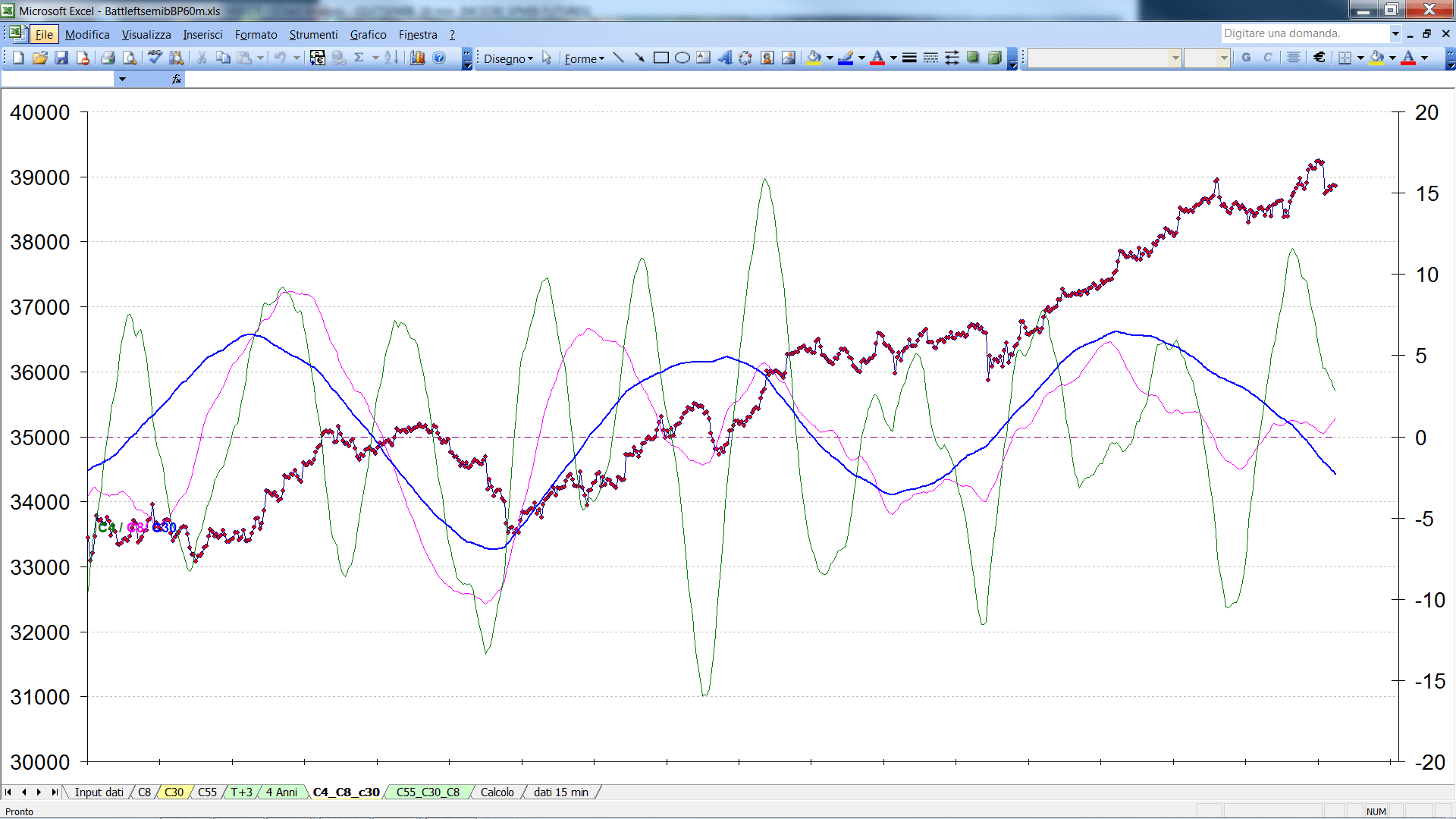Image resolution: width=1456 pixels, height=819 pixels.
Task: Select the Line drawing tool
Action: [618, 58]
